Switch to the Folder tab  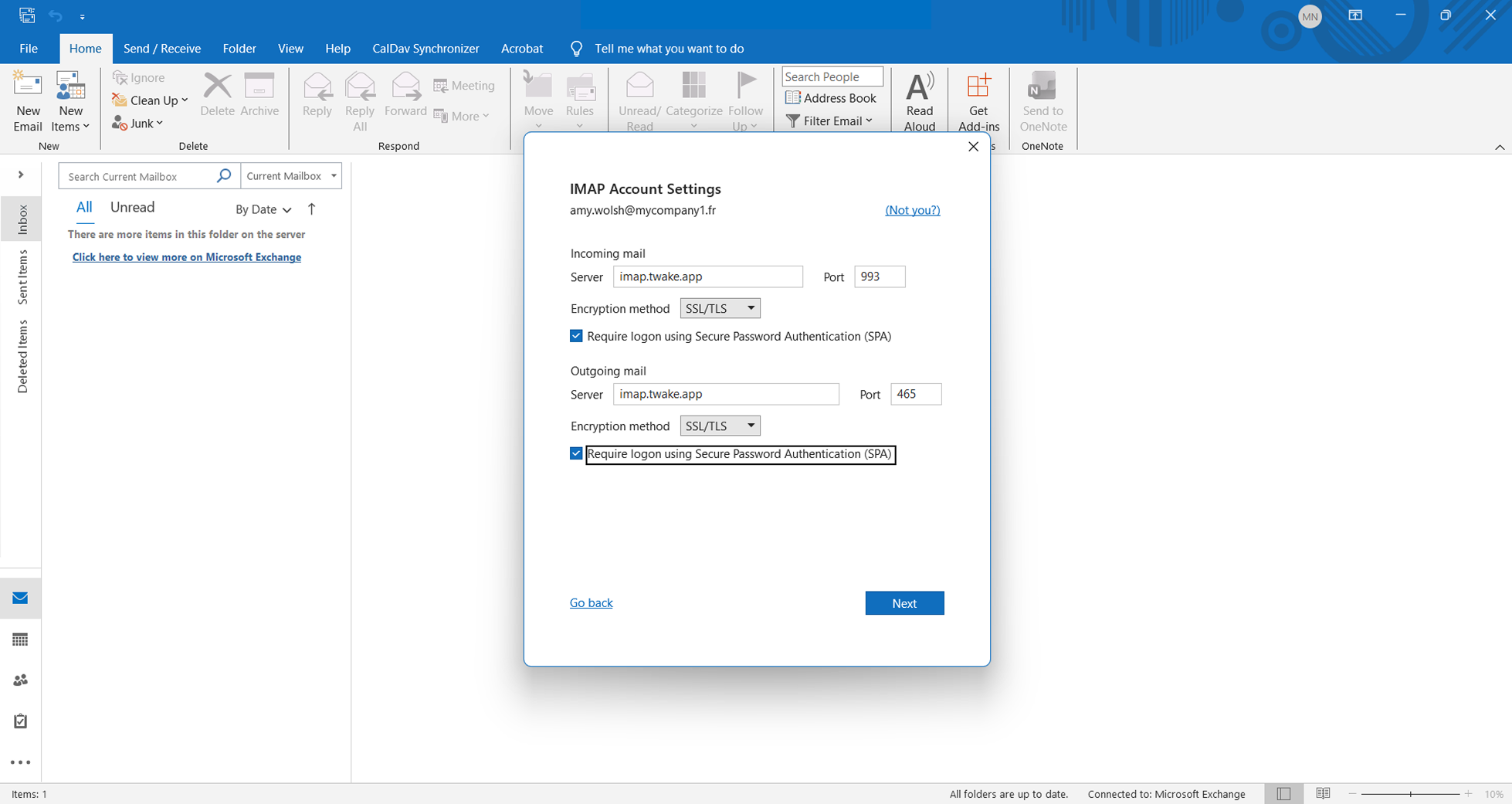[239, 49]
